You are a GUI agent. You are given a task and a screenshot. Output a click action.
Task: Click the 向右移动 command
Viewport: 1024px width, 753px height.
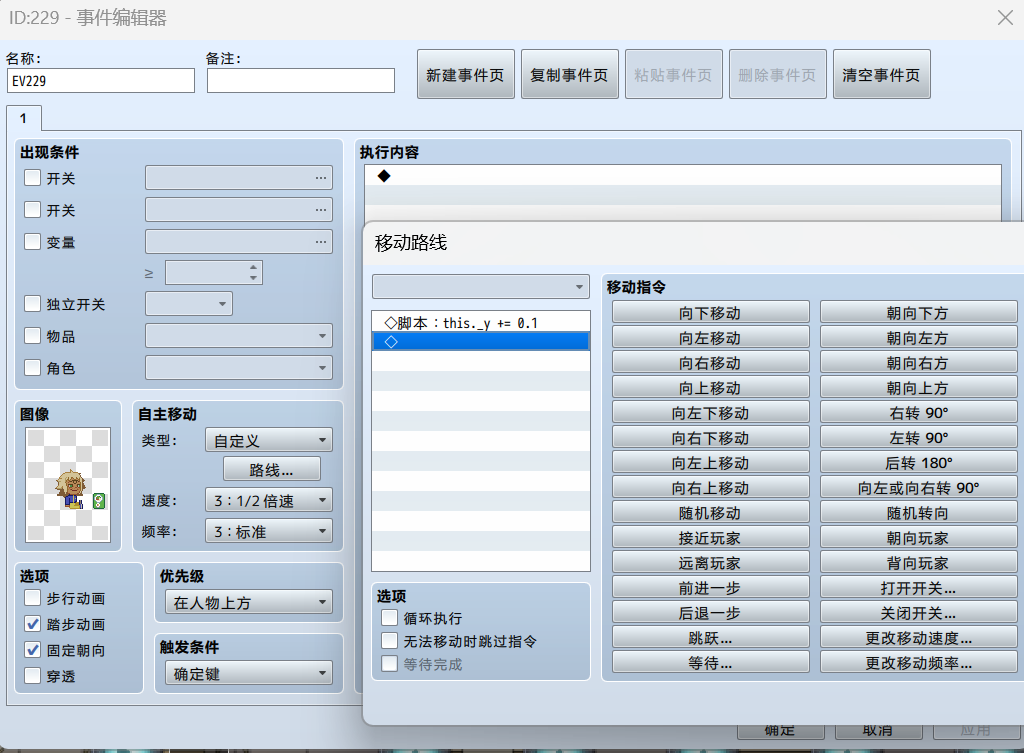(711, 362)
